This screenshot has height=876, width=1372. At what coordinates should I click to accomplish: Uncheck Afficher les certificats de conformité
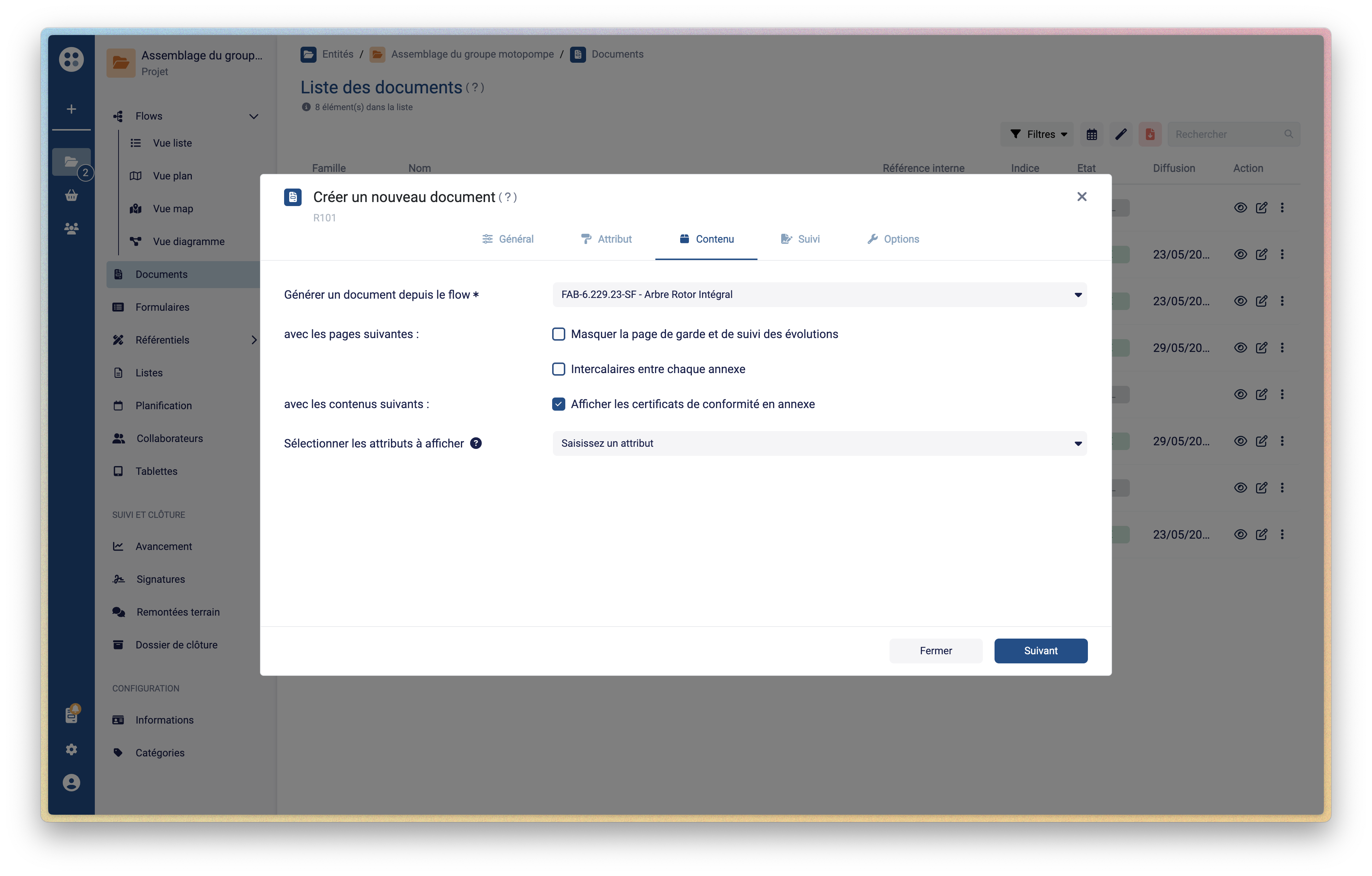point(558,404)
